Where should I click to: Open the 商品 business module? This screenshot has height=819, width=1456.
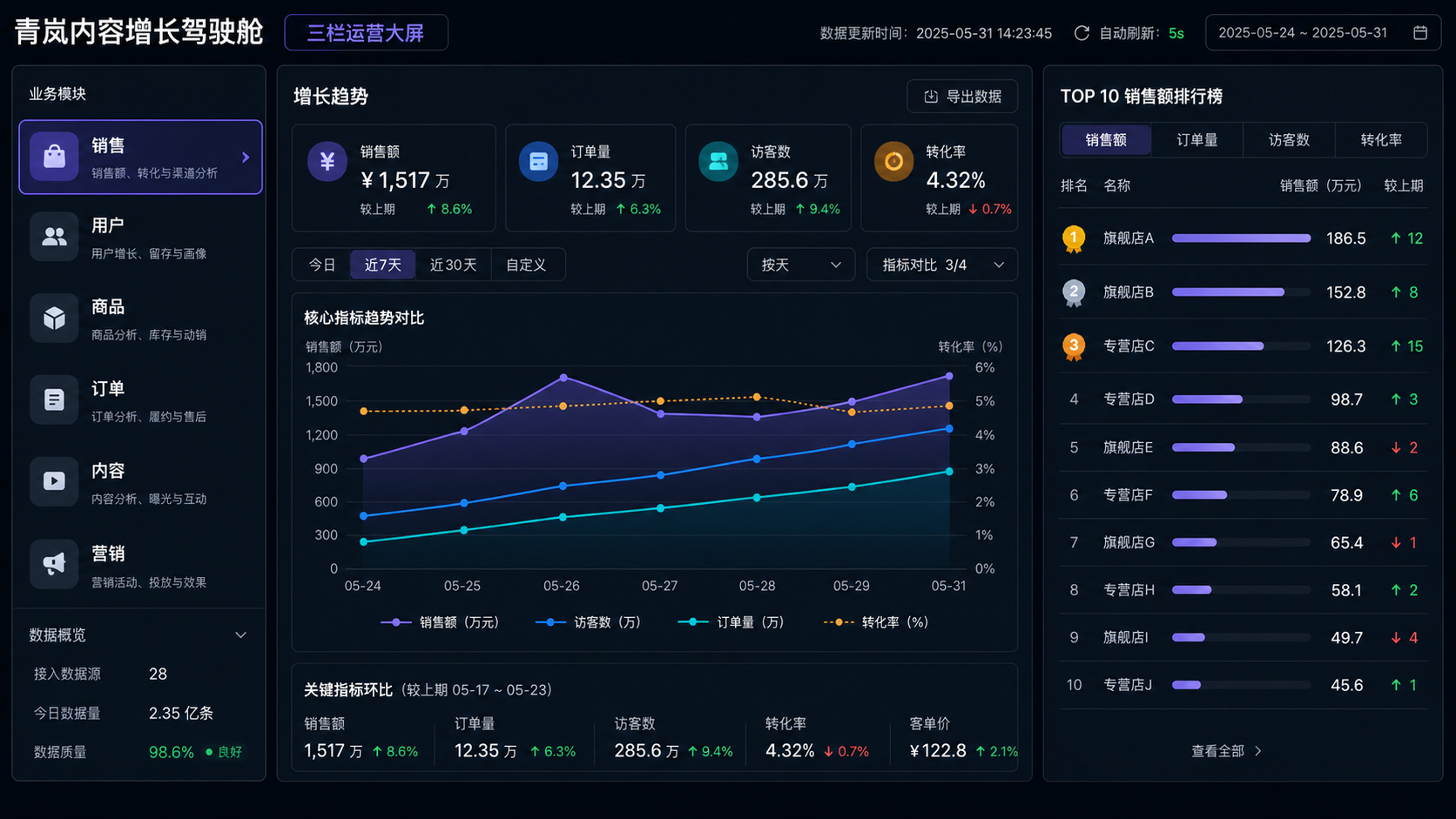point(140,319)
